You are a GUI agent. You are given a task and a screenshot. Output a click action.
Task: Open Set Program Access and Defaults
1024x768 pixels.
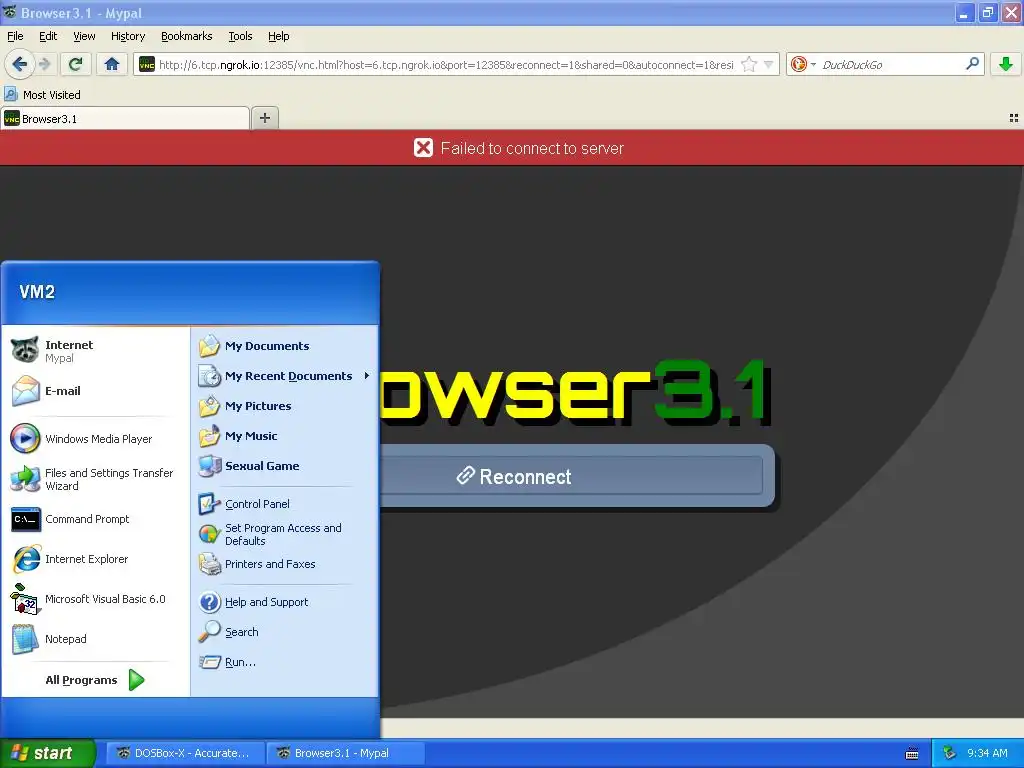[285, 534]
